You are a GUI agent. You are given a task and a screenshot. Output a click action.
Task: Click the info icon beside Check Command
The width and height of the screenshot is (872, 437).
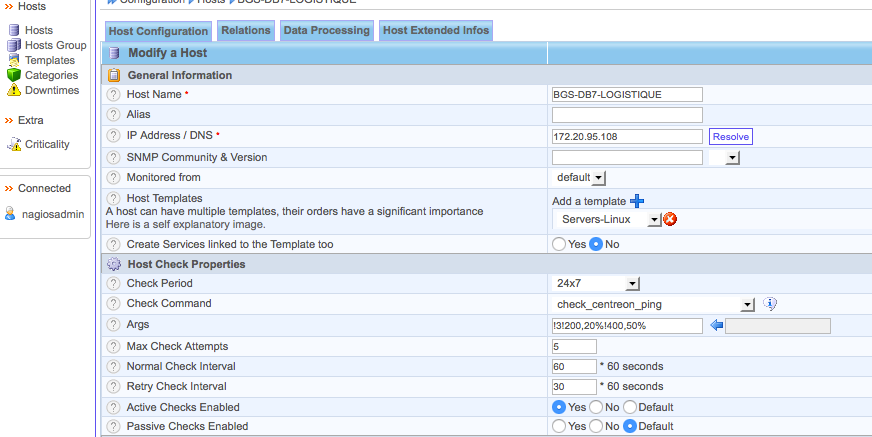pyautogui.click(x=770, y=304)
